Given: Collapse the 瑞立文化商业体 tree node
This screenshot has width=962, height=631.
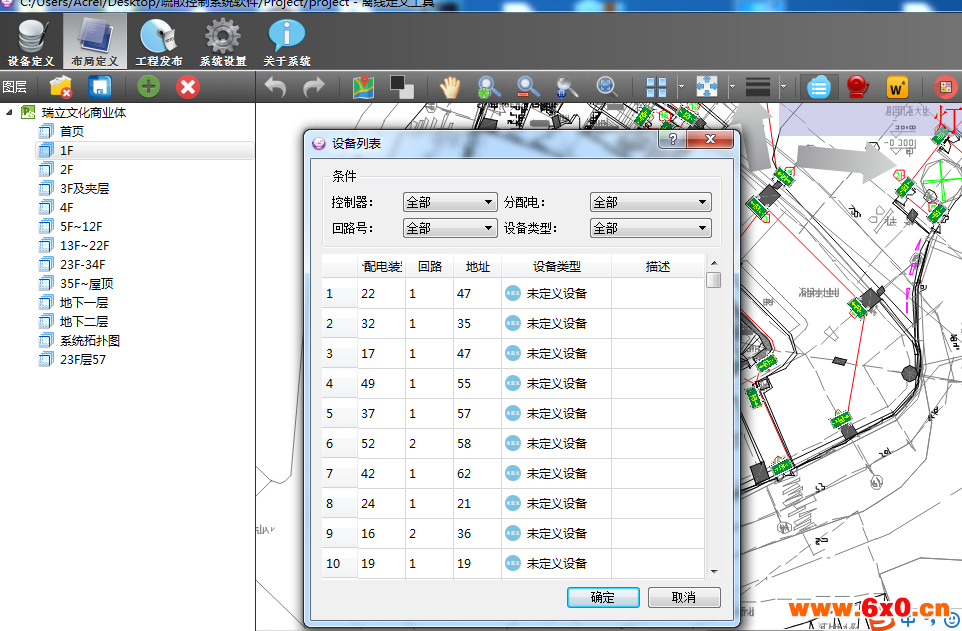Looking at the screenshot, I should point(9,112).
